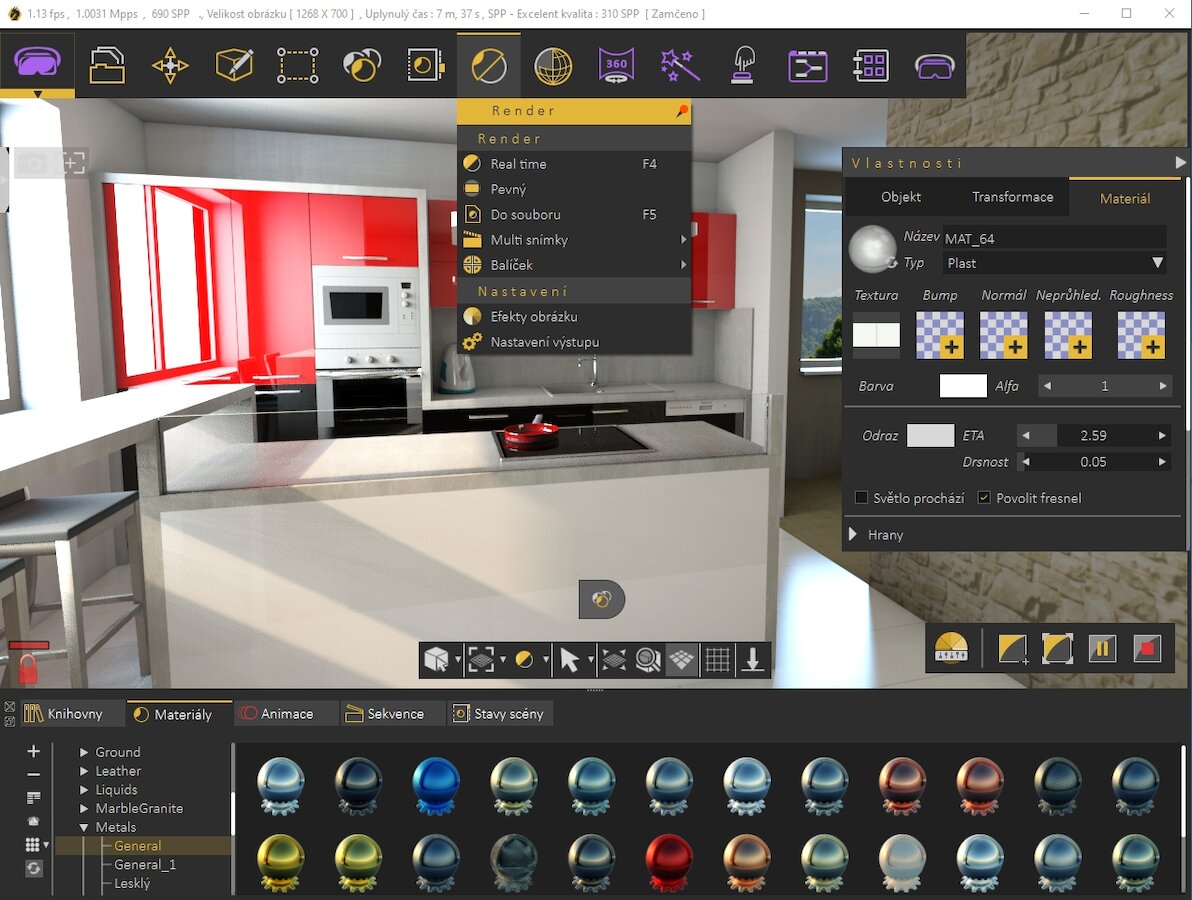Click the white Barva color swatch
This screenshot has width=1192, height=900.
tap(963, 386)
